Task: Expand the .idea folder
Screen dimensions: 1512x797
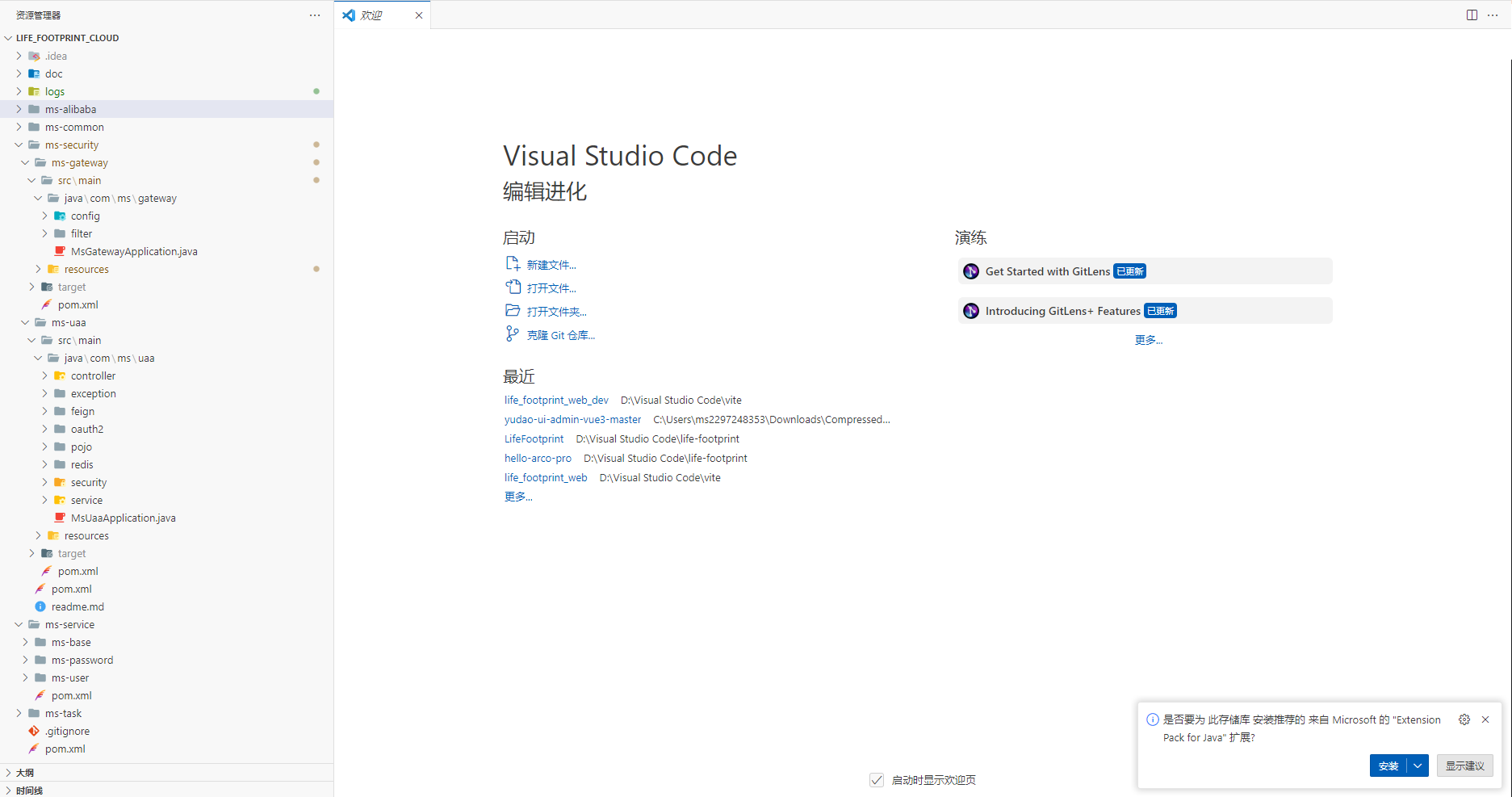Action: (19, 56)
